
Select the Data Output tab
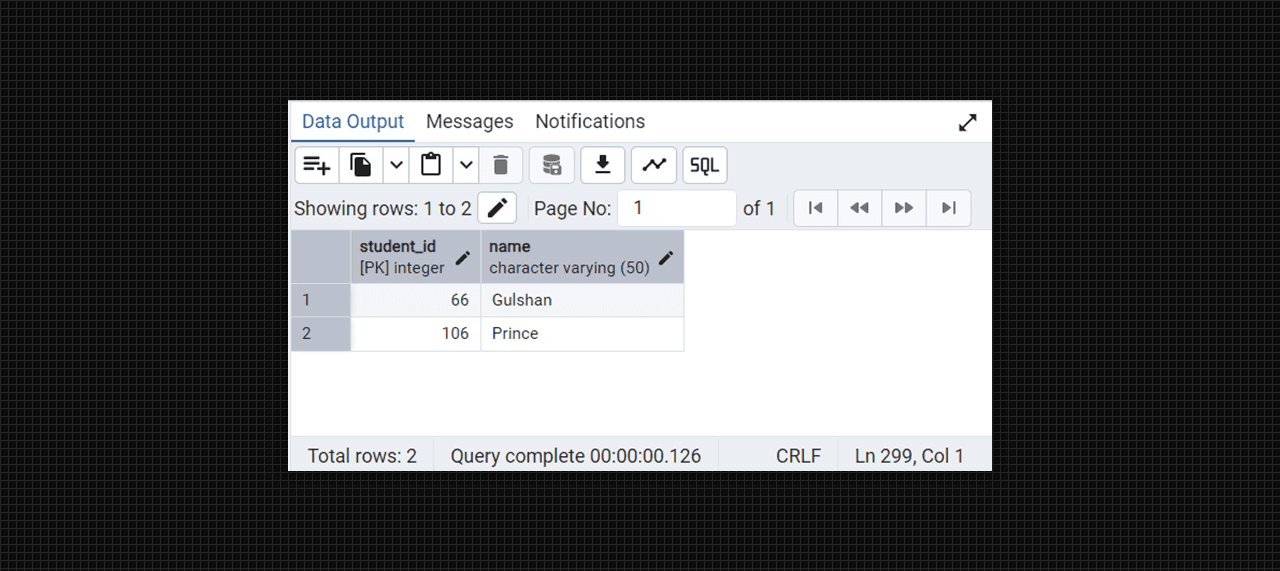[x=353, y=122]
